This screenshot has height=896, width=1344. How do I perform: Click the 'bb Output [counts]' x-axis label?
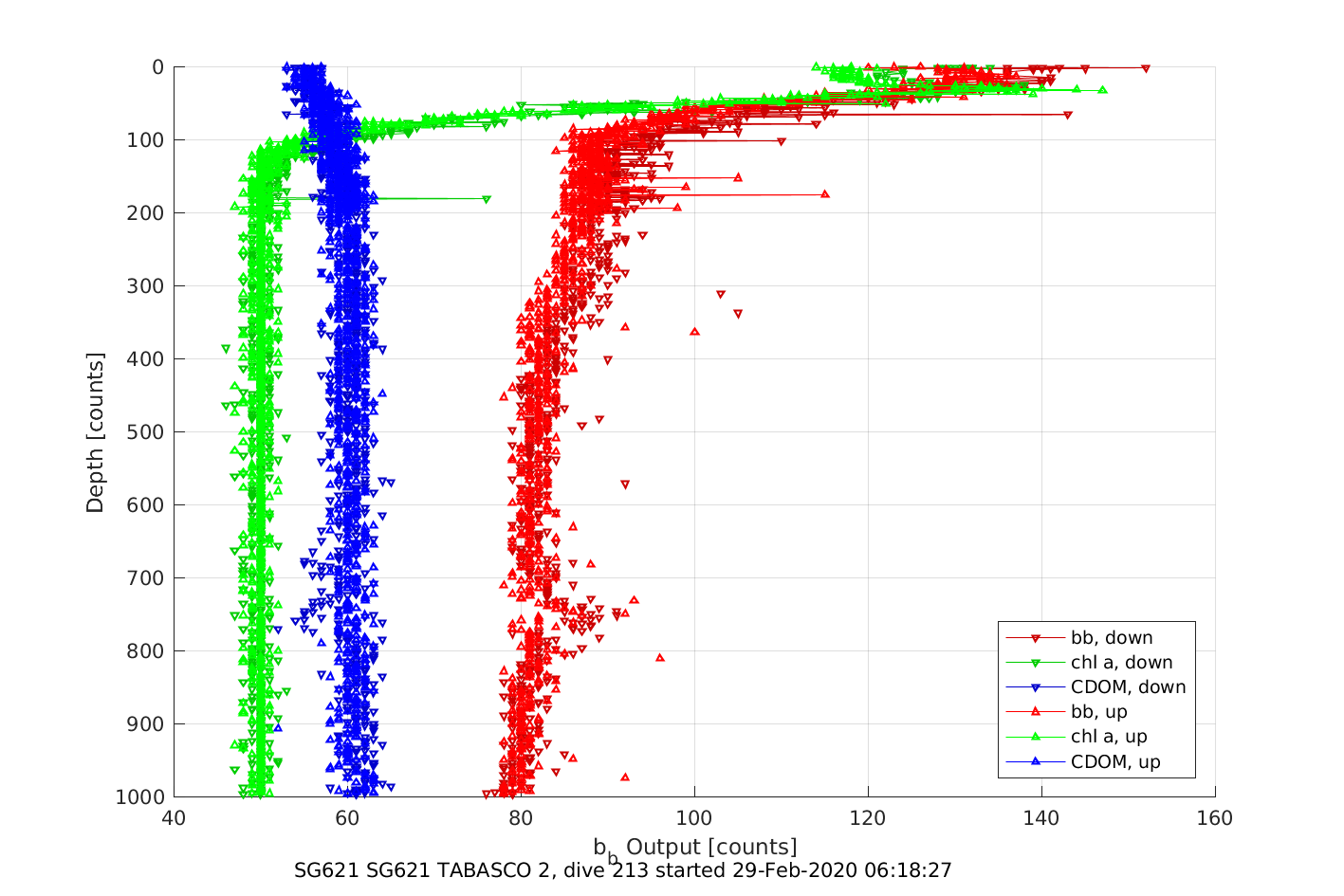click(x=695, y=848)
